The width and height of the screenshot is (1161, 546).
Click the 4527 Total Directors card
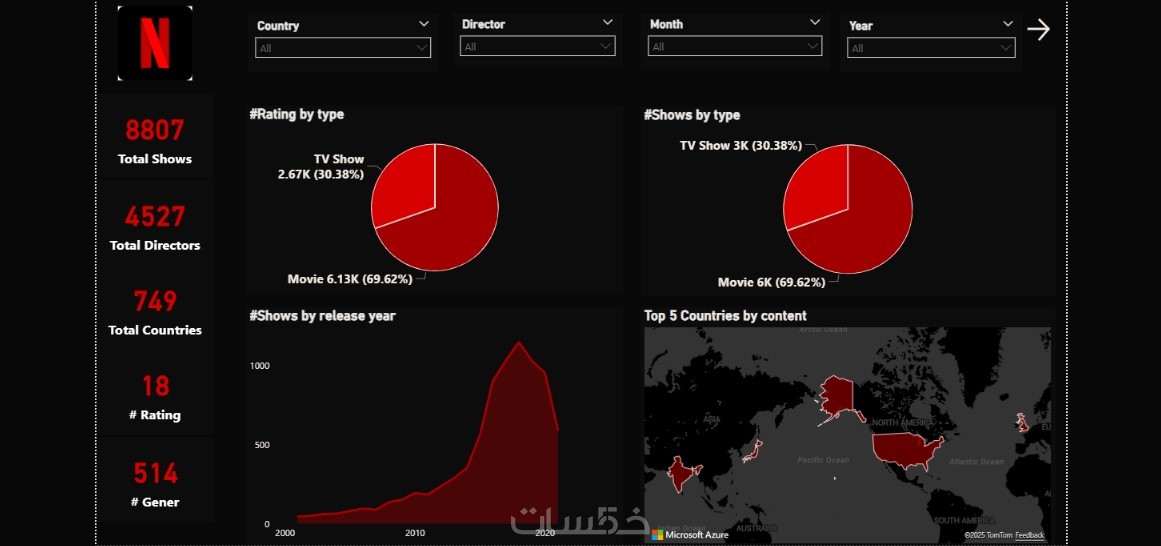155,225
